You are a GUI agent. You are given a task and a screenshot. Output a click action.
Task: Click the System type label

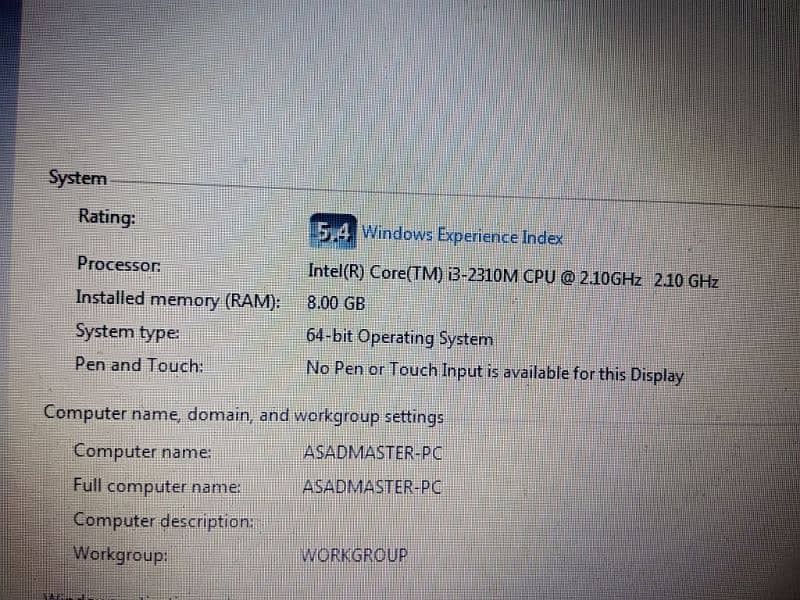pyautogui.click(x=127, y=332)
